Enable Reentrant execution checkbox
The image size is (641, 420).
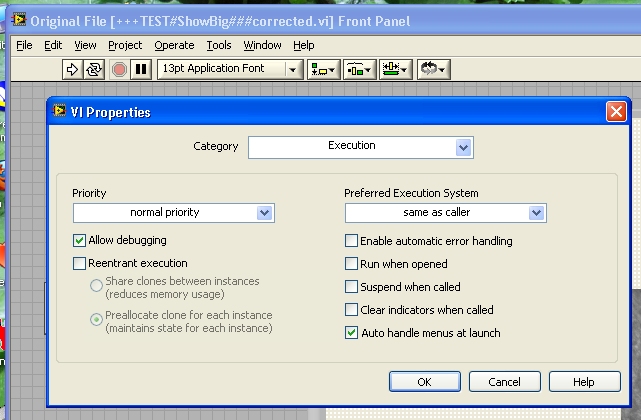79,263
